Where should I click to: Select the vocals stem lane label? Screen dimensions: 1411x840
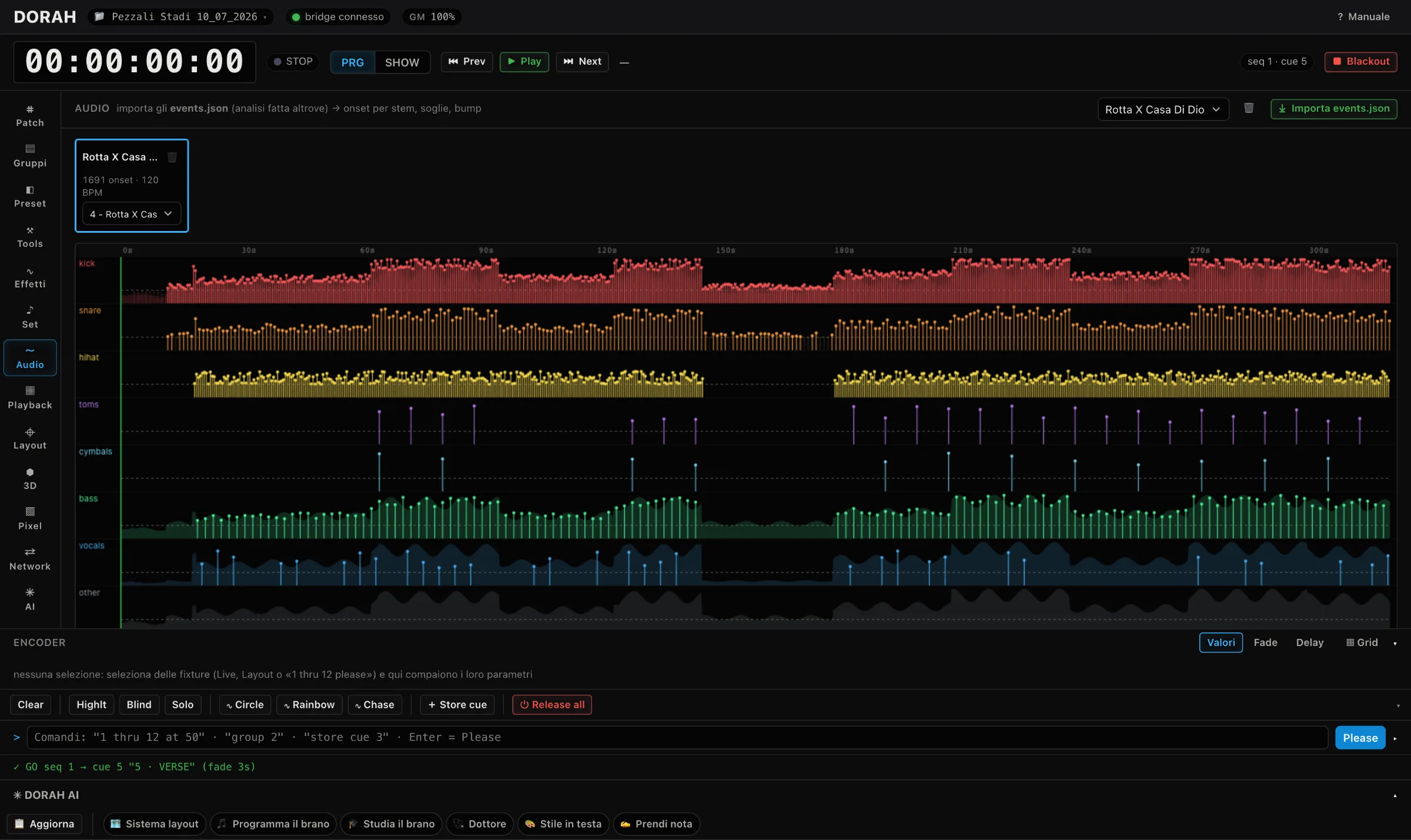tap(92, 546)
